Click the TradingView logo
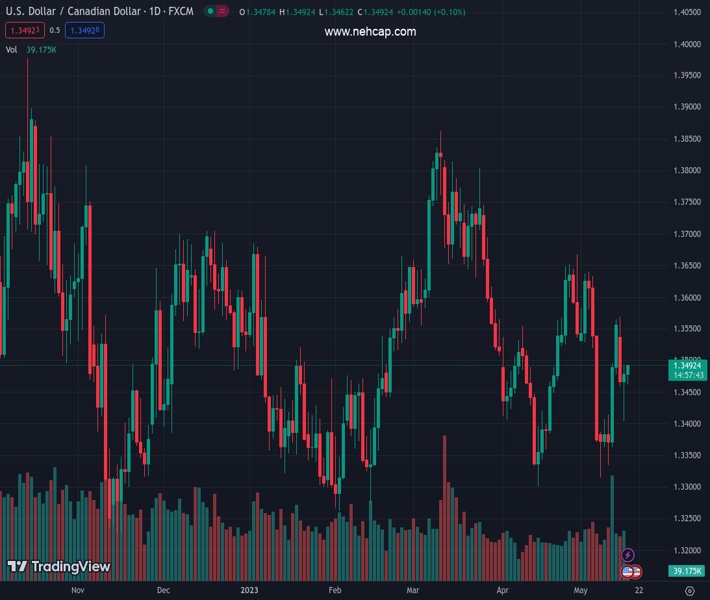Image resolution: width=710 pixels, height=600 pixels. 58,567
